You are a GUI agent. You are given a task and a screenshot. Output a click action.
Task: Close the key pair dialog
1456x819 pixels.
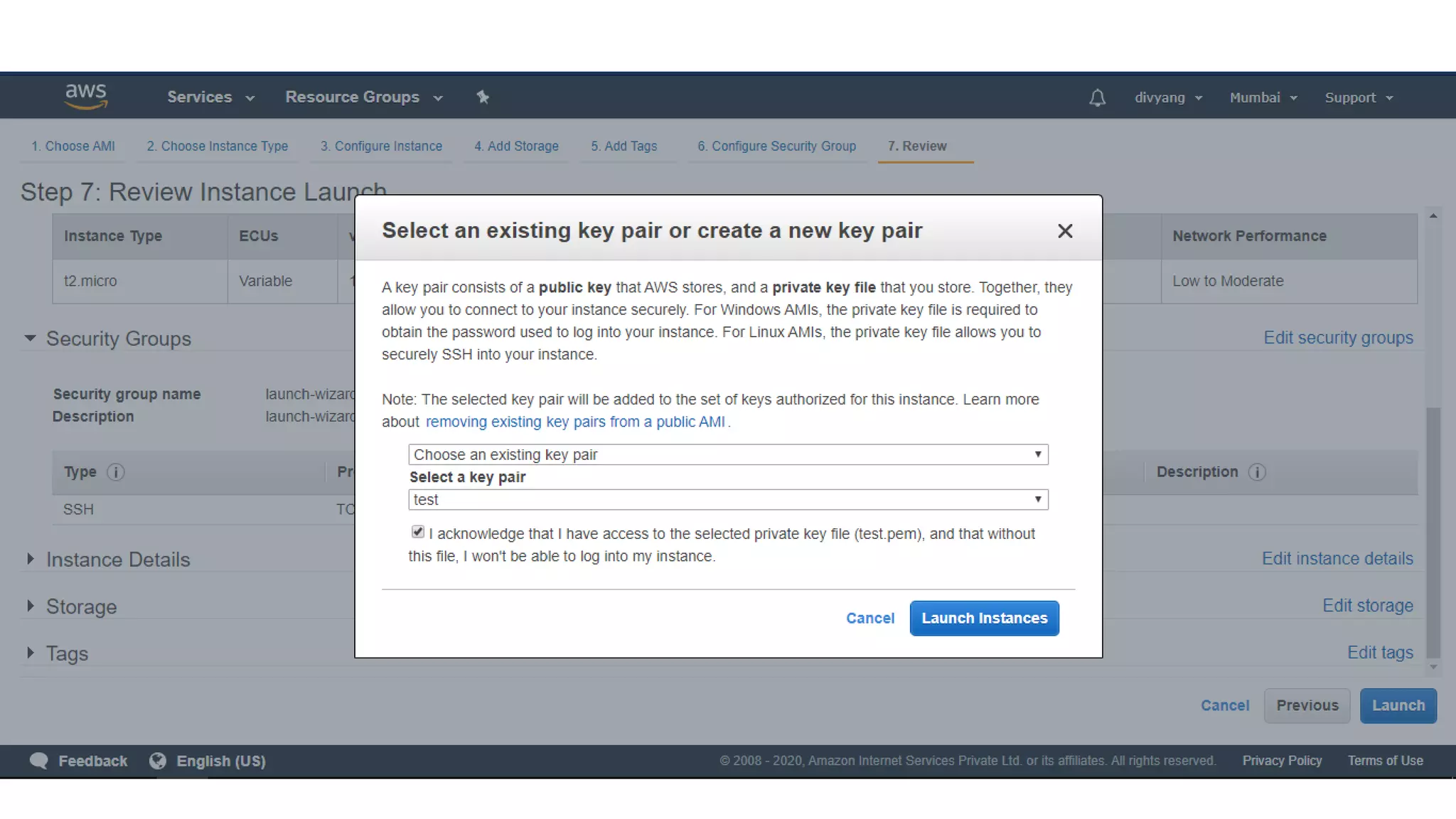coord(1064,231)
